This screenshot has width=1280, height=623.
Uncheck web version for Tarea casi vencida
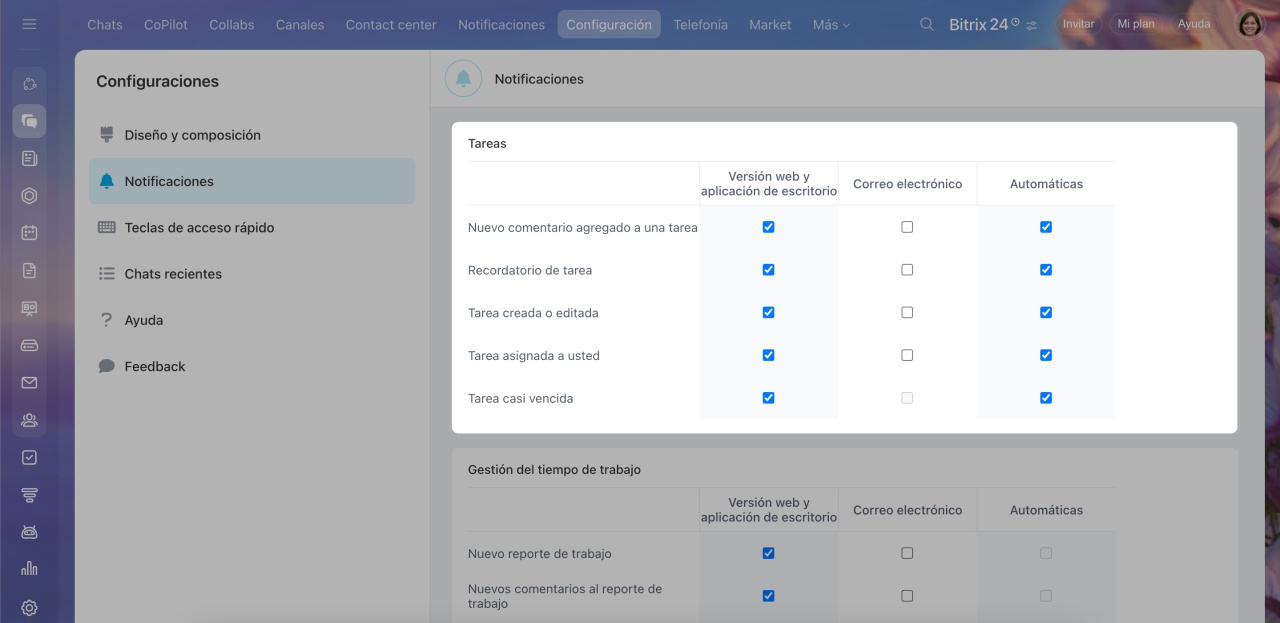tap(768, 398)
